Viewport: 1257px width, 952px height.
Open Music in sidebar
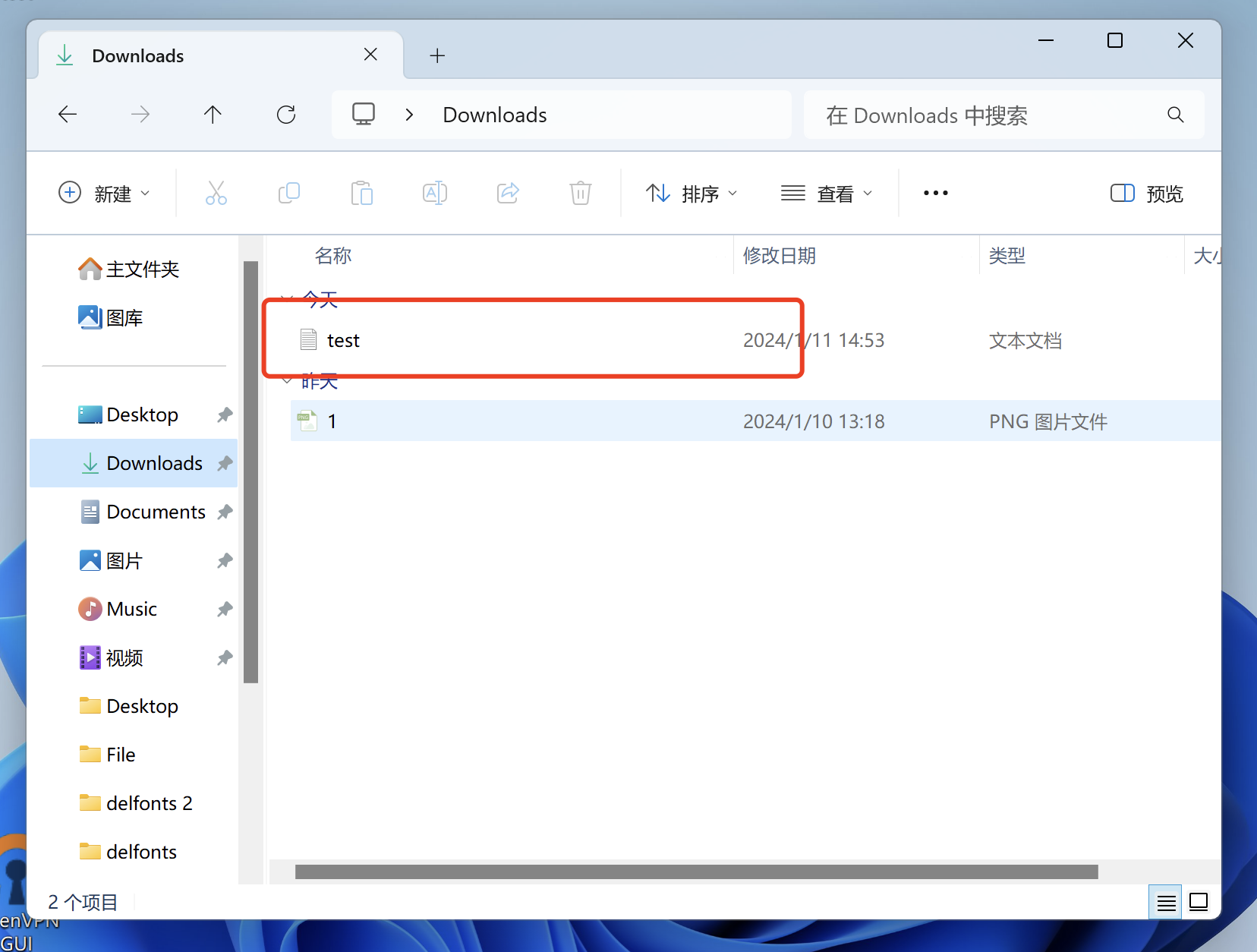(118, 610)
